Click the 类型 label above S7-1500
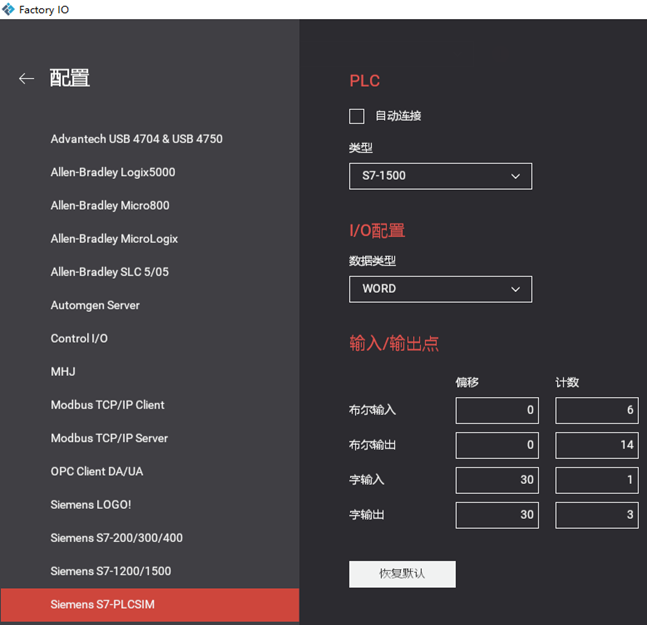This screenshot has width=647, height=625. [361, 148]
